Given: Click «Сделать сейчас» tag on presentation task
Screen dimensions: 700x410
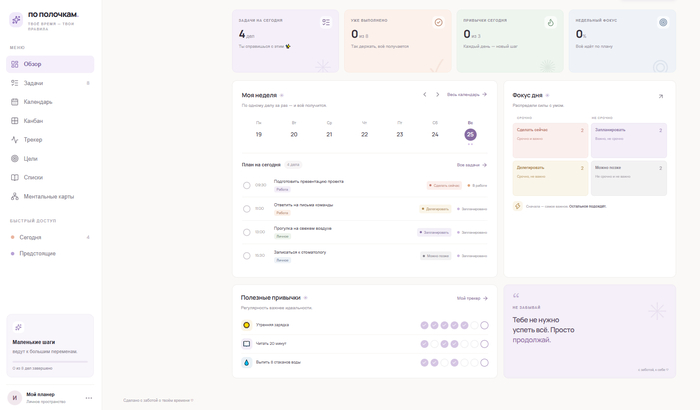Looking at the screenshot, I should click(444, 185).
